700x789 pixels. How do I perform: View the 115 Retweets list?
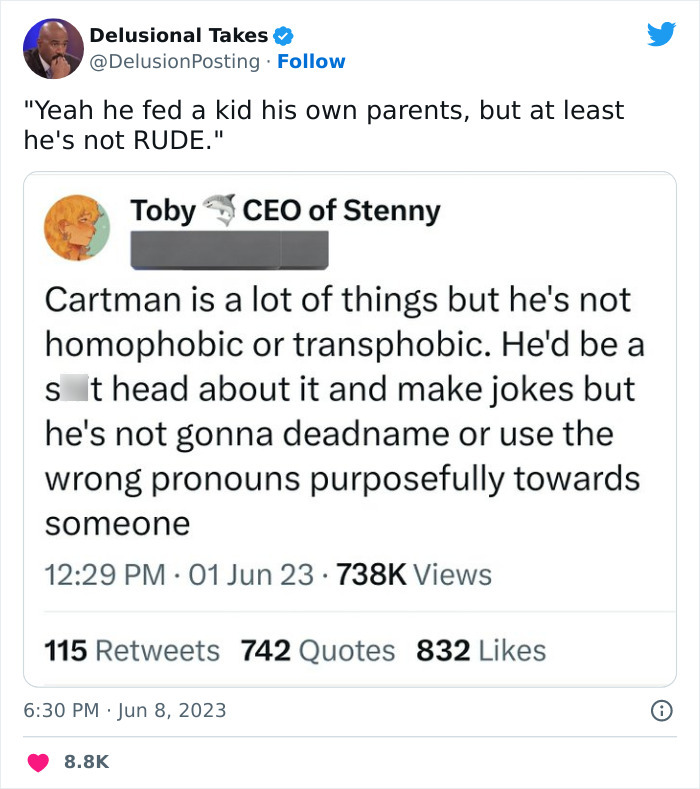point(132,651)
